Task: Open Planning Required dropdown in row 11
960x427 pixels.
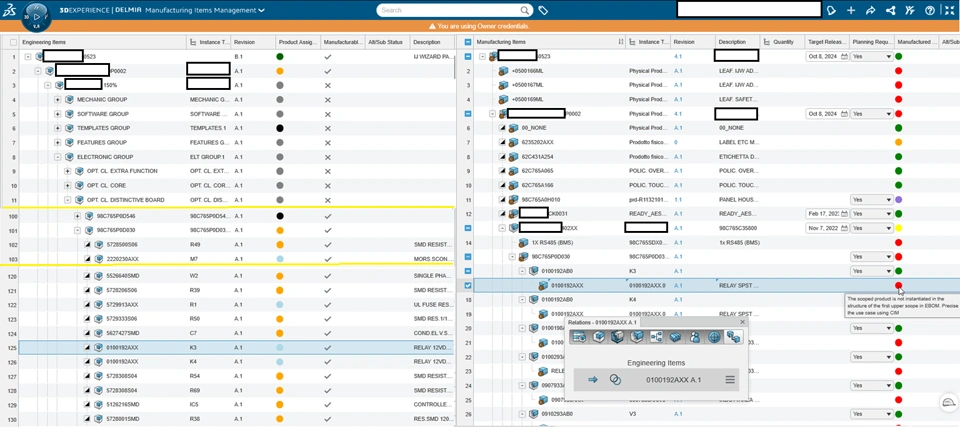Action: coord(871,199)
